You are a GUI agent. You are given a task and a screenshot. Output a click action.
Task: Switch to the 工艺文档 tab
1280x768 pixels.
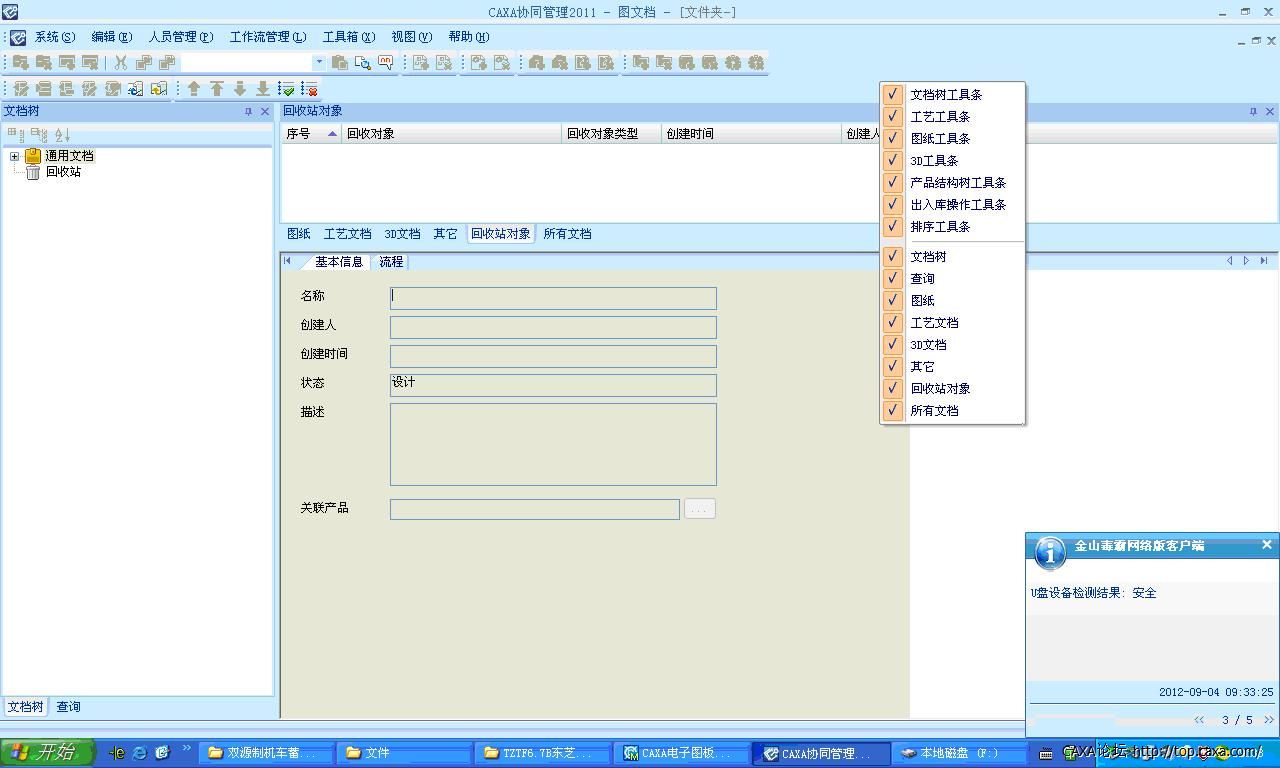[347, 234]
